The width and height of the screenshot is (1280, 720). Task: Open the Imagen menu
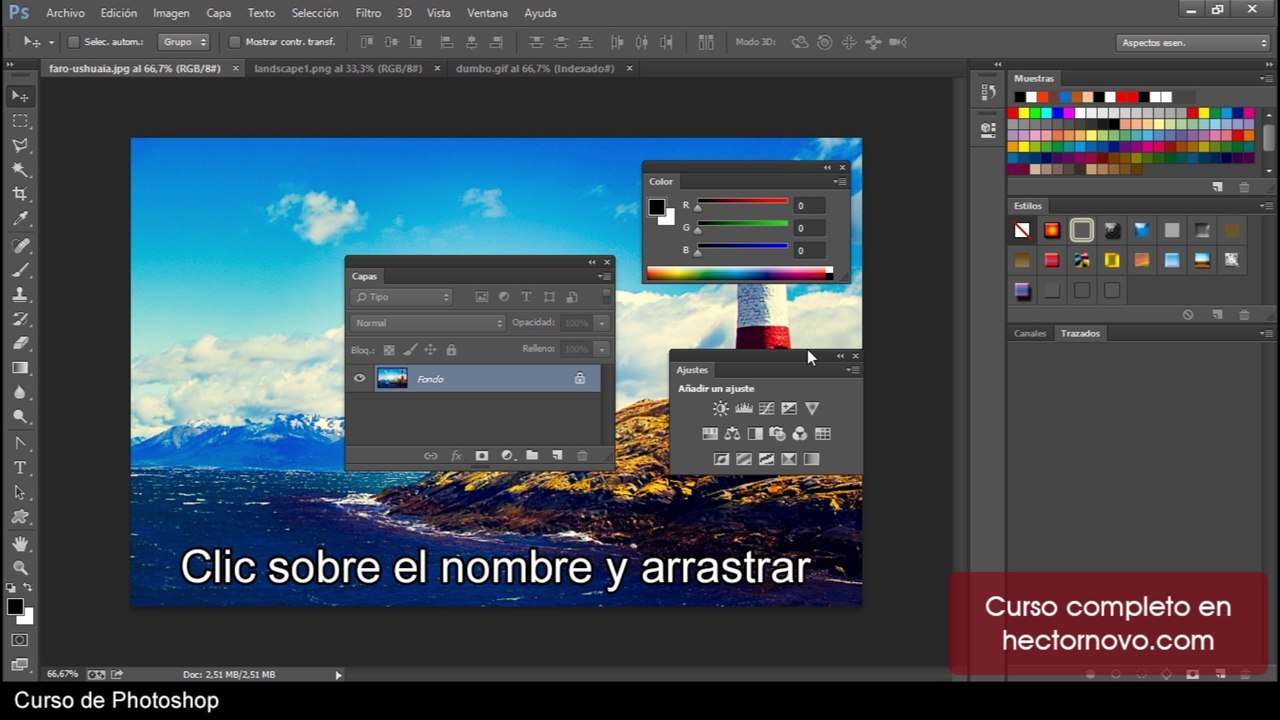pos(171,13)
